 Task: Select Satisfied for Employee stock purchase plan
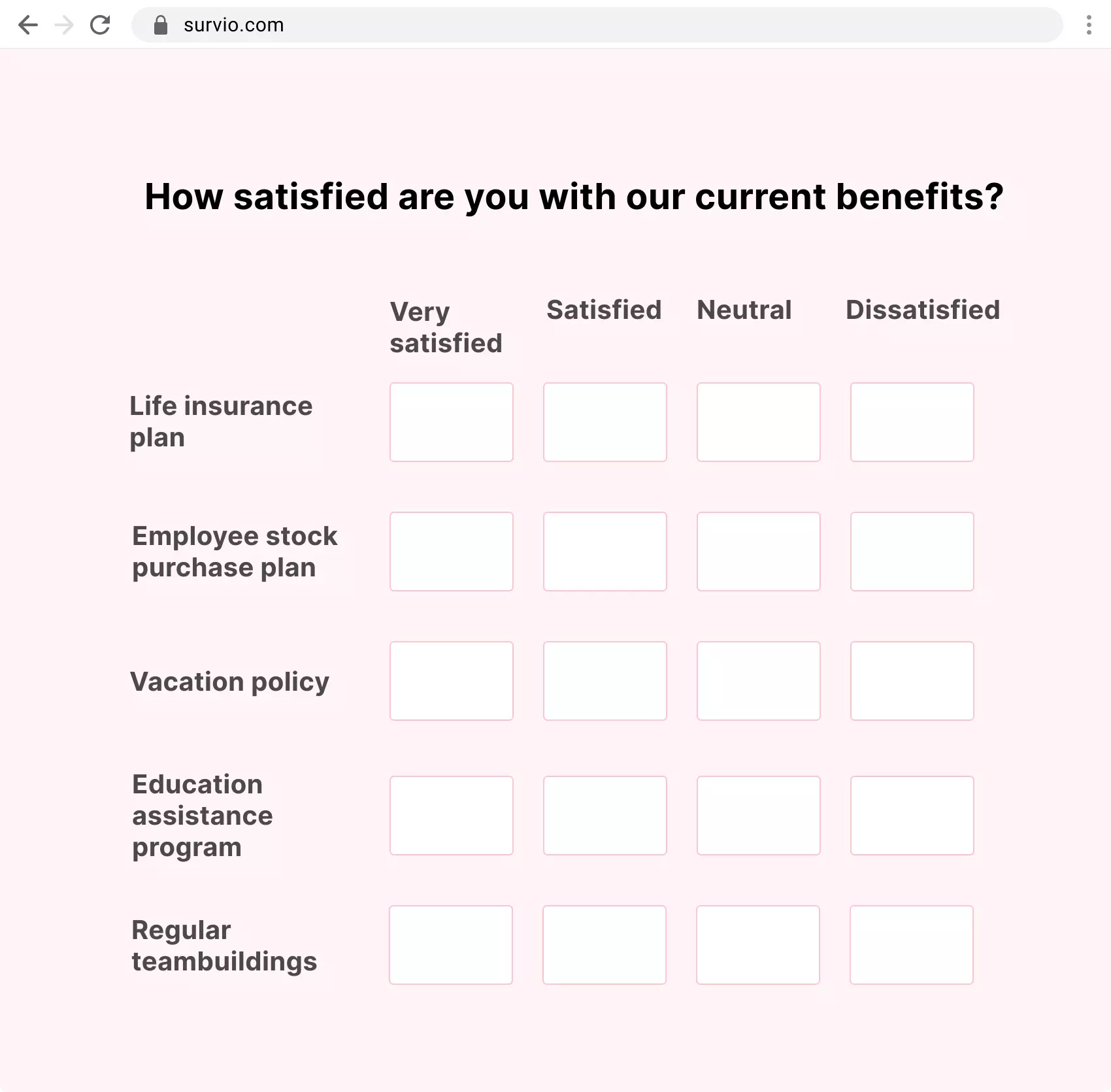click(605, 552)
